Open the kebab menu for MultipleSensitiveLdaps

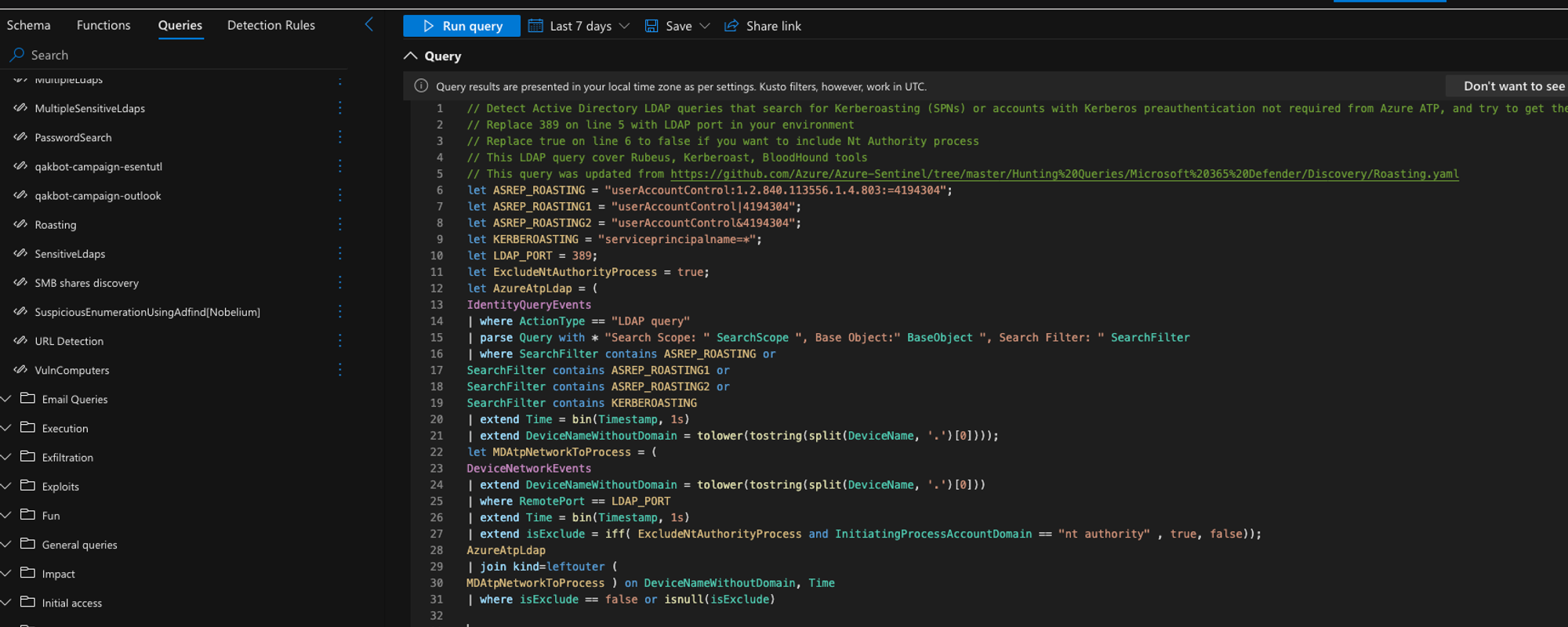[x=340, y=108]
